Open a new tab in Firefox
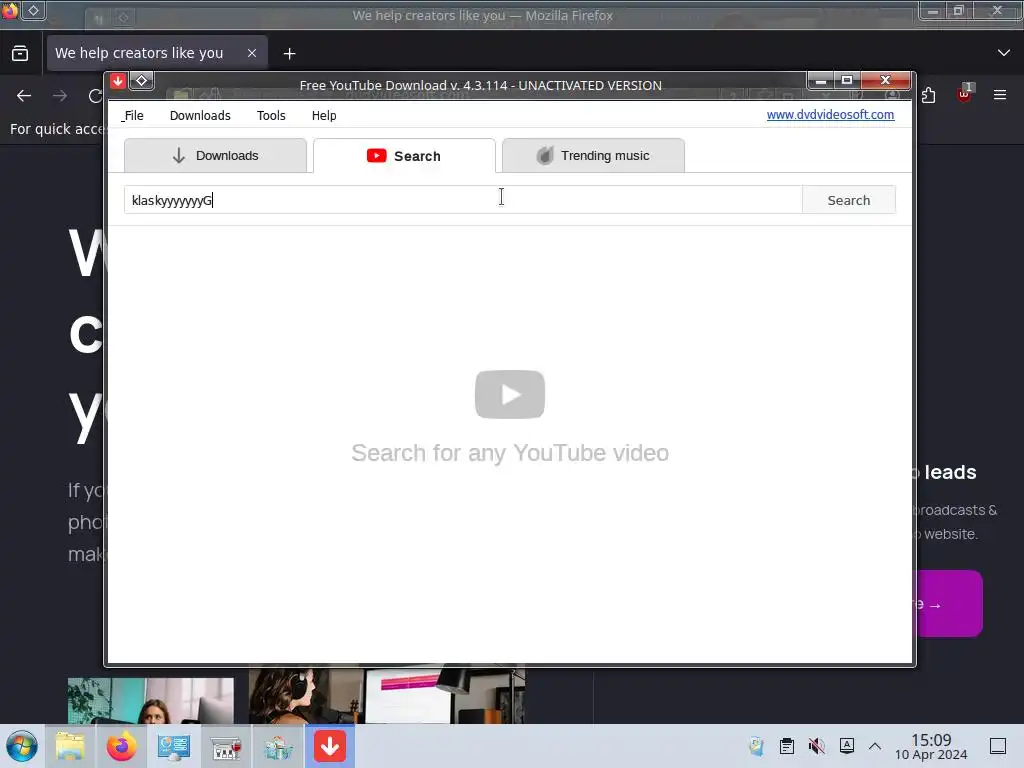This screenshot has width=1024, height=768. pyautogui.click(x=289, y=54)
